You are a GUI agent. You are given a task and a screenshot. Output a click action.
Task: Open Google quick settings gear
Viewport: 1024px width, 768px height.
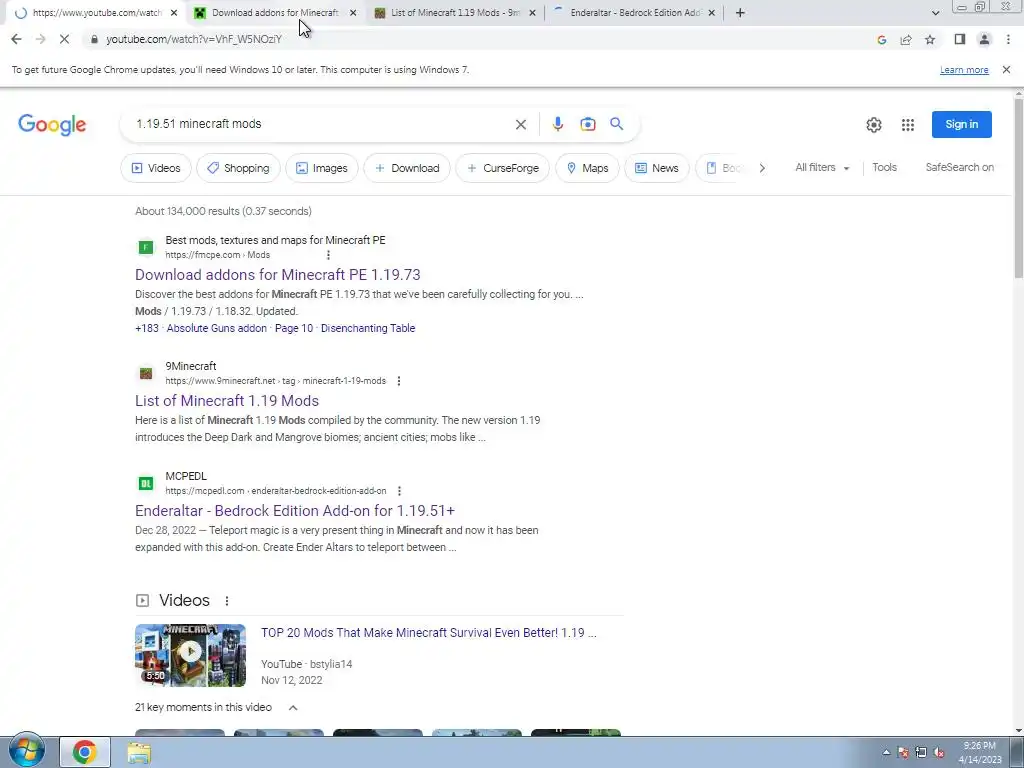point(874,125)
